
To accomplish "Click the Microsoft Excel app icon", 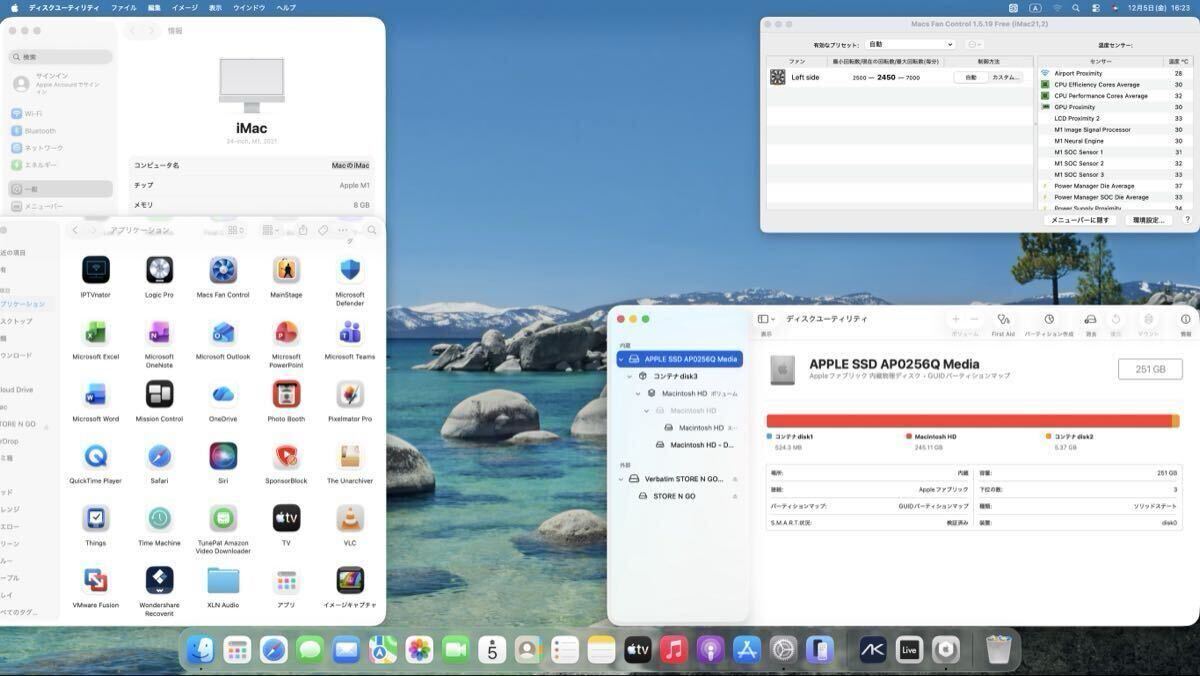I will pos(96,333).
